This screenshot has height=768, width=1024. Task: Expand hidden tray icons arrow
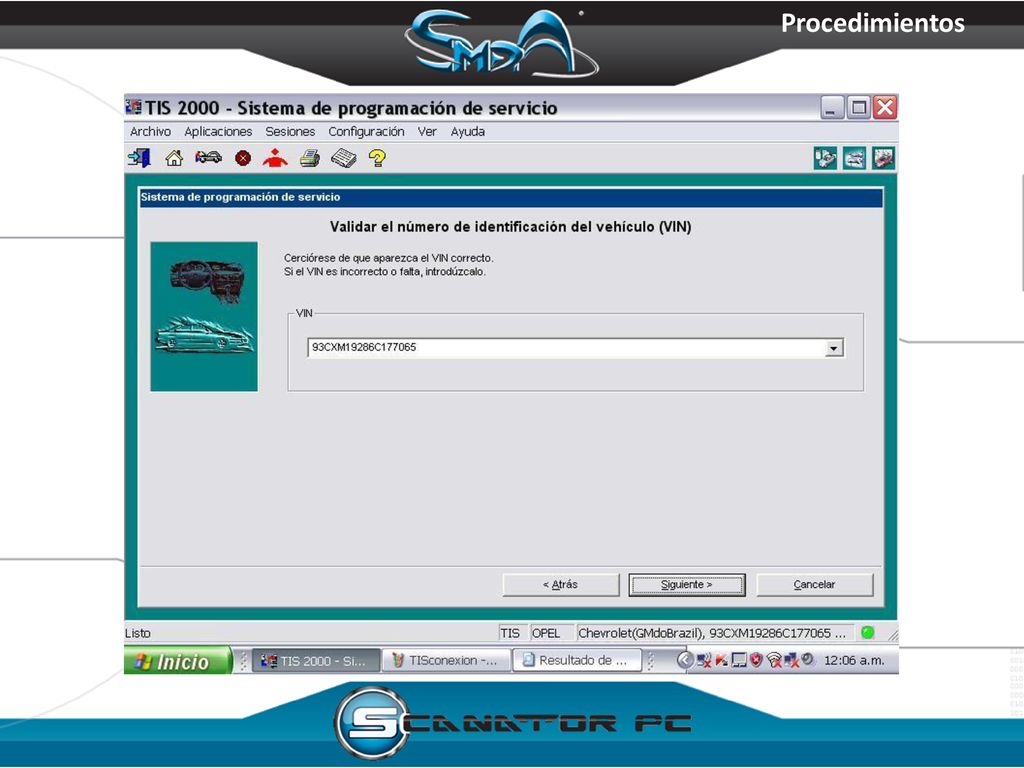point(684,660)
